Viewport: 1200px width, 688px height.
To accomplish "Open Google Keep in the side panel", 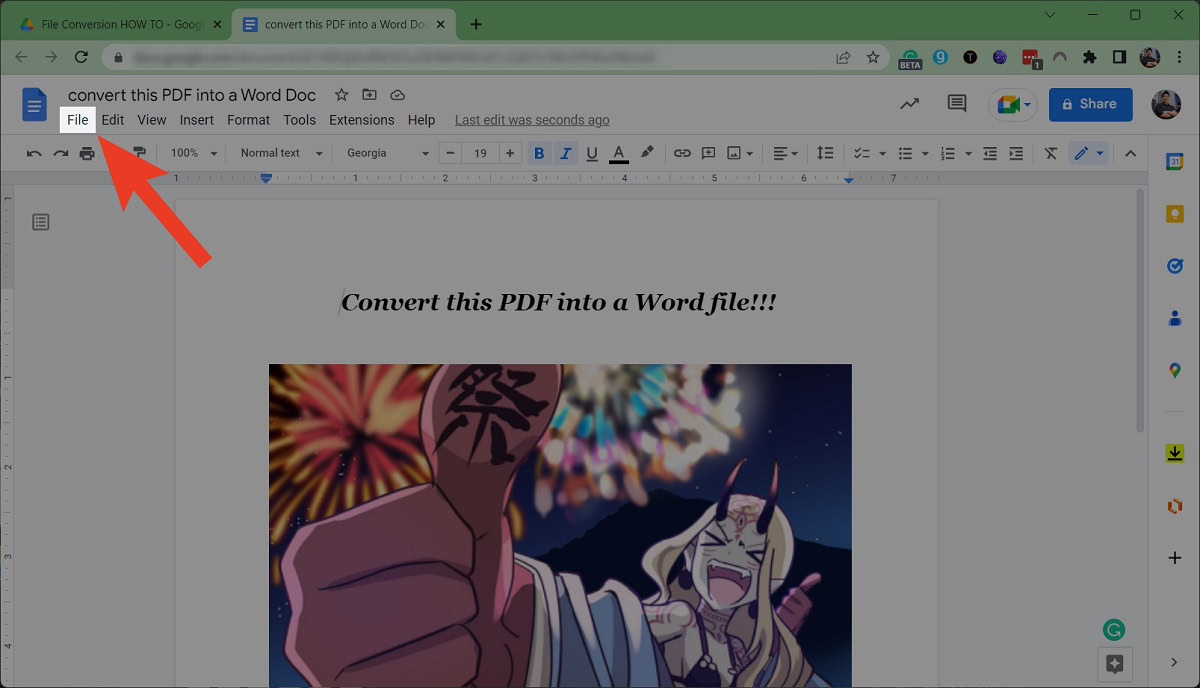I will [1175, 214].
